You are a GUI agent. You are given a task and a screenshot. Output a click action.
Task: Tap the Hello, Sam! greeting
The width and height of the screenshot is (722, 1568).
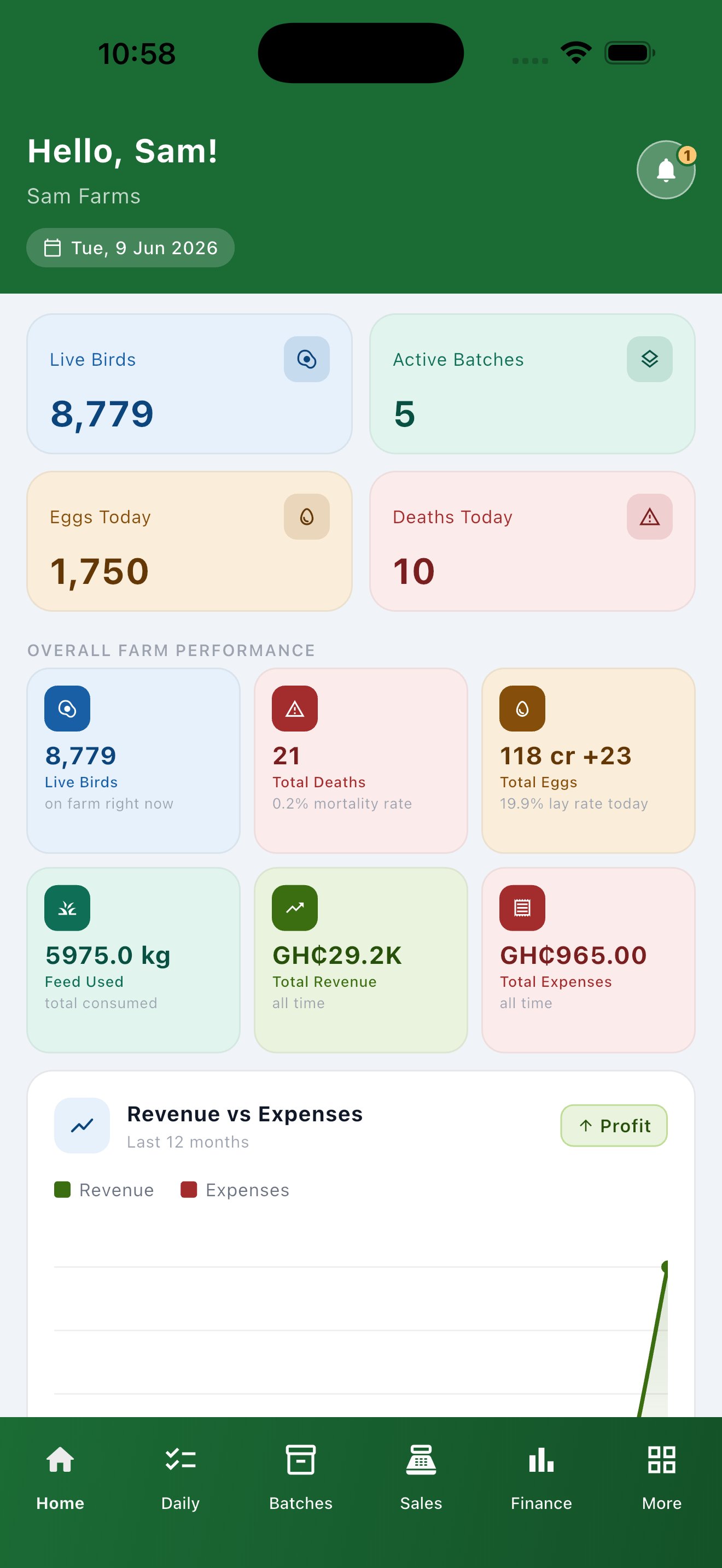pyautogui.click(x=123, y=151)
